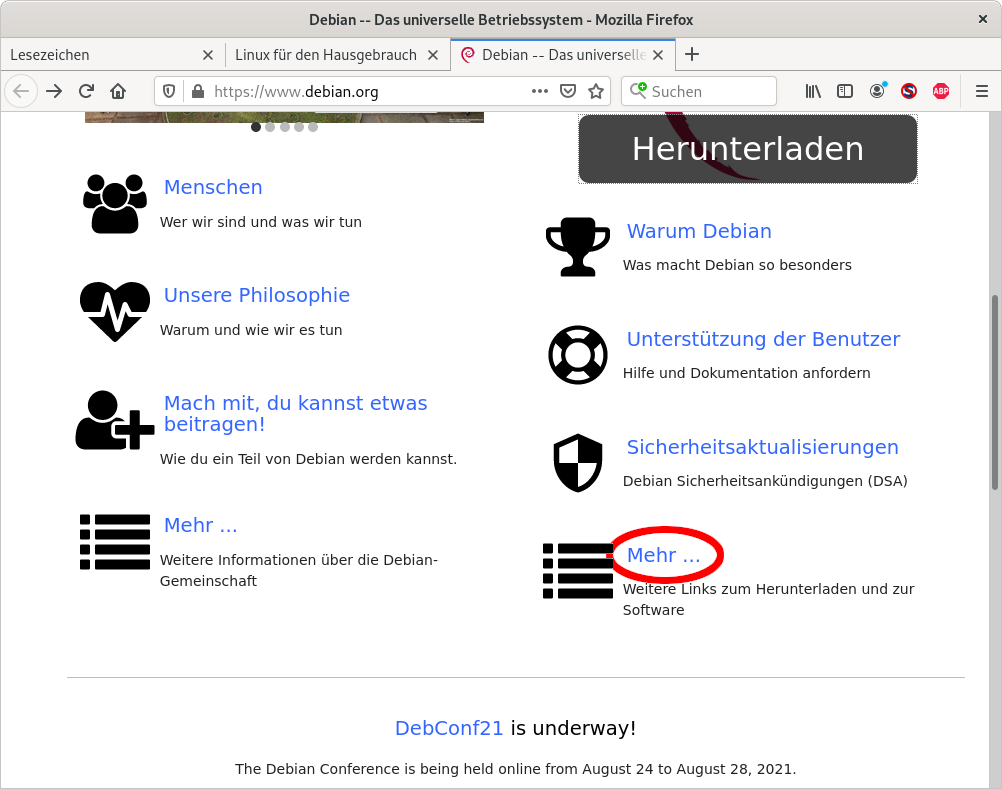This screenshot has width=1002, height=789.
Task: Click the list icon beside software Mehr
Action: [578, 571]
